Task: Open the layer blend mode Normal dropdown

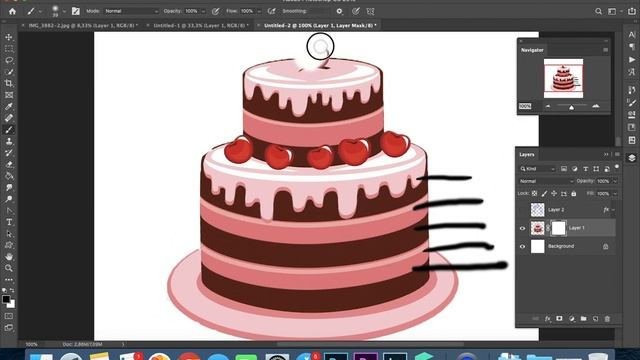Action: click(x=546, y=181)
